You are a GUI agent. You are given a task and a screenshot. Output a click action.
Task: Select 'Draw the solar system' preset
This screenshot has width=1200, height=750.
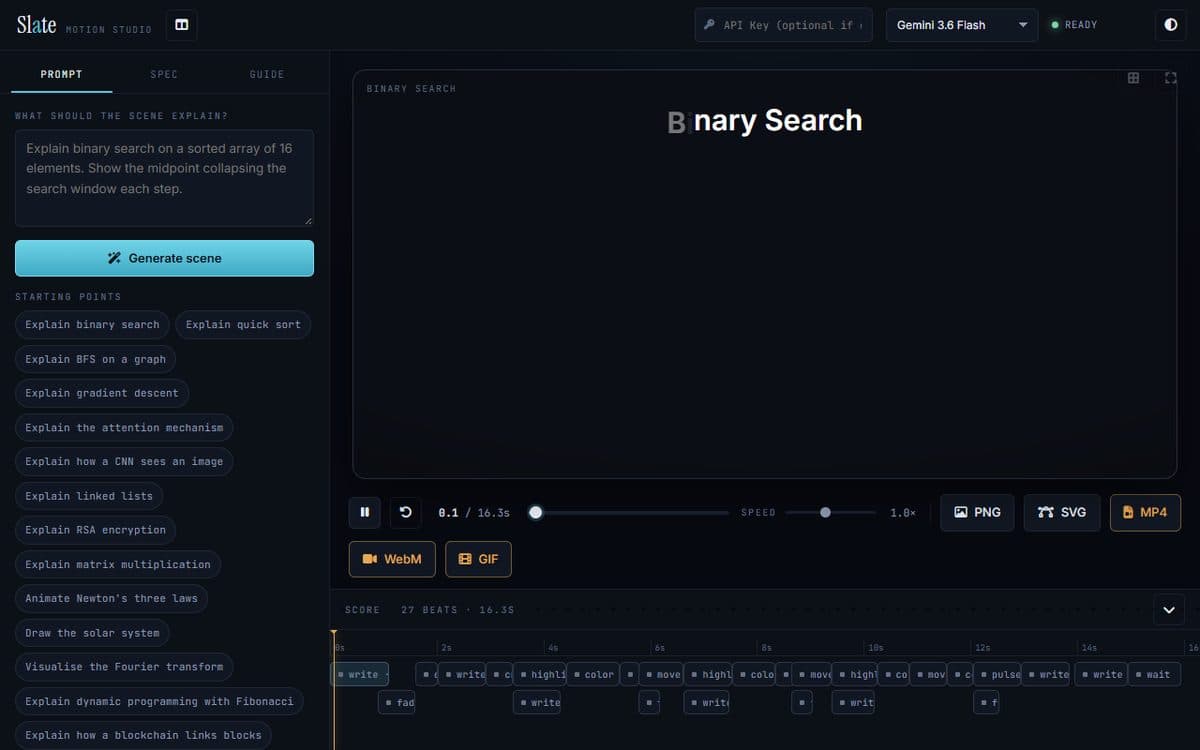pyautogui.click(x=92, y=633)
